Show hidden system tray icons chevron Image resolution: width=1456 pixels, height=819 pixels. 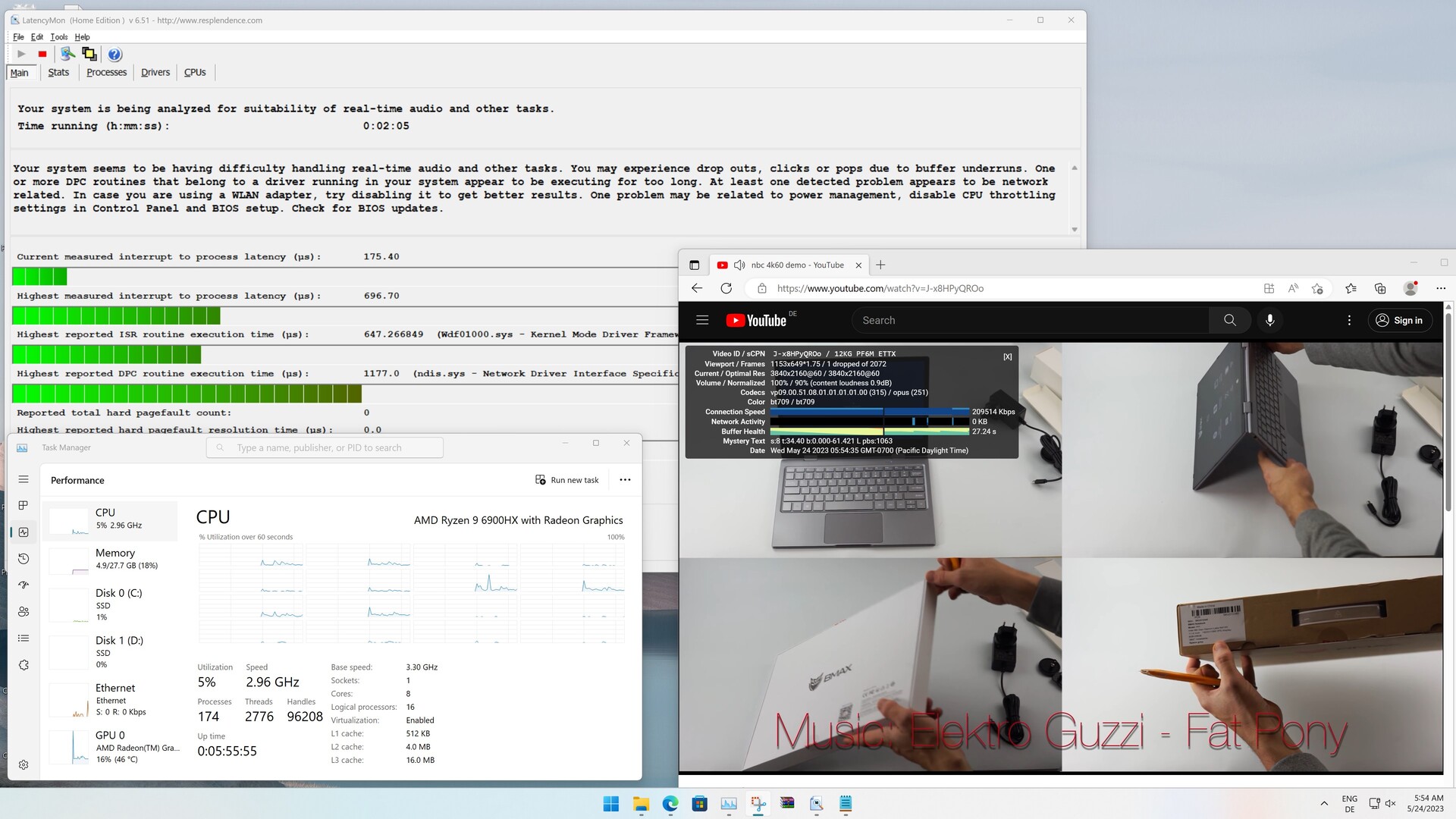pos(1324,804)
